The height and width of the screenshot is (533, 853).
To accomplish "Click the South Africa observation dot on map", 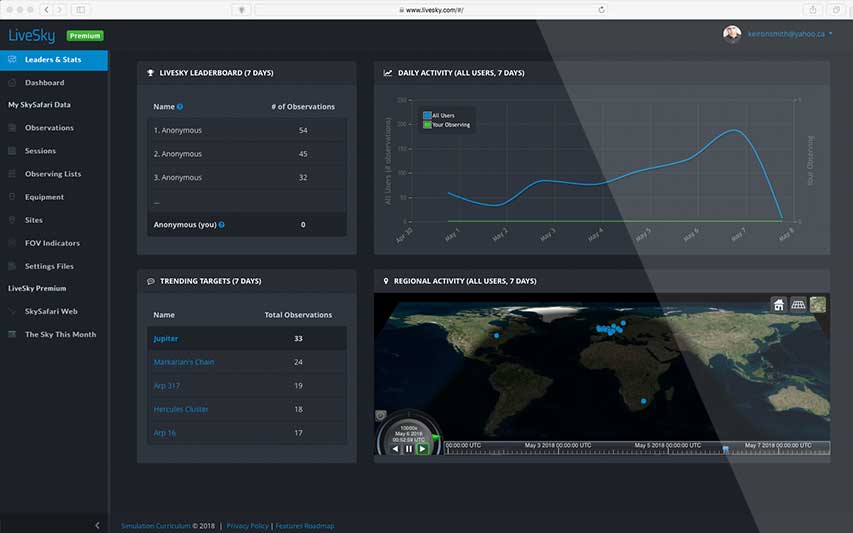I will pyautogui.click(x=644, y=401).
